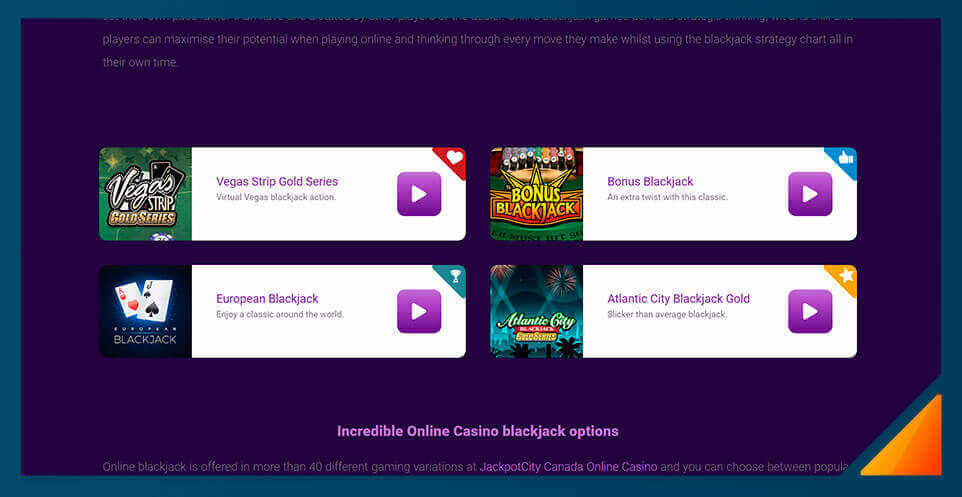Click the 'Incredible Online Casino blackjack options' heading
The image size is (962, 497).
click(478, 431)
